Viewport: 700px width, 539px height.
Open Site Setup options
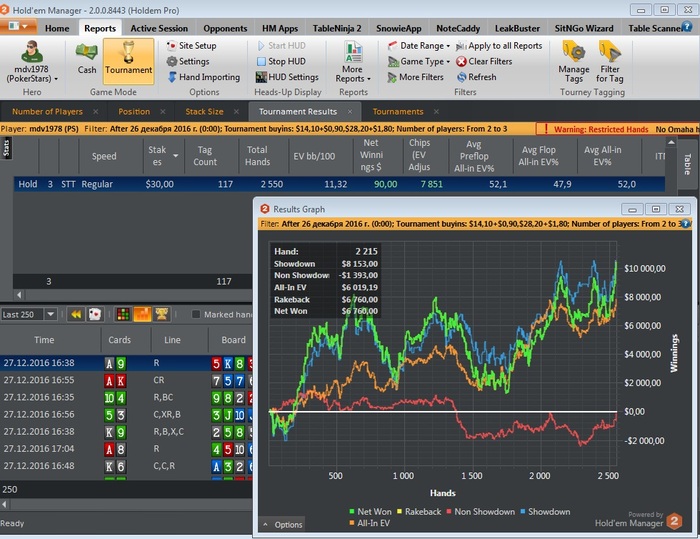[x=191, y=46]
